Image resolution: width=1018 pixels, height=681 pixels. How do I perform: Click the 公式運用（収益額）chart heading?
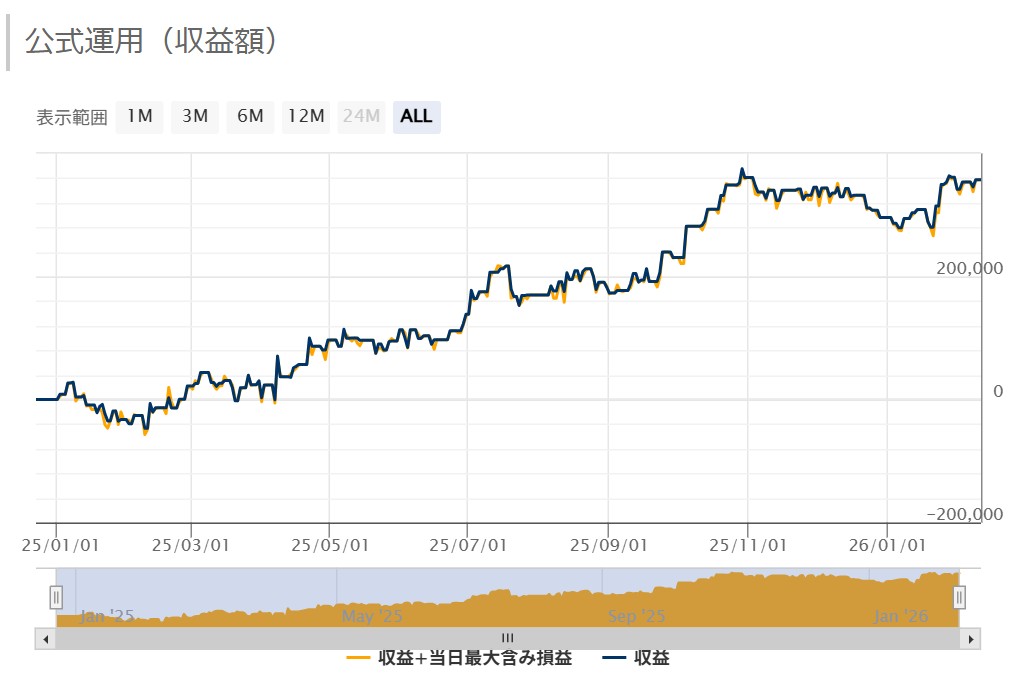(151, 42)
